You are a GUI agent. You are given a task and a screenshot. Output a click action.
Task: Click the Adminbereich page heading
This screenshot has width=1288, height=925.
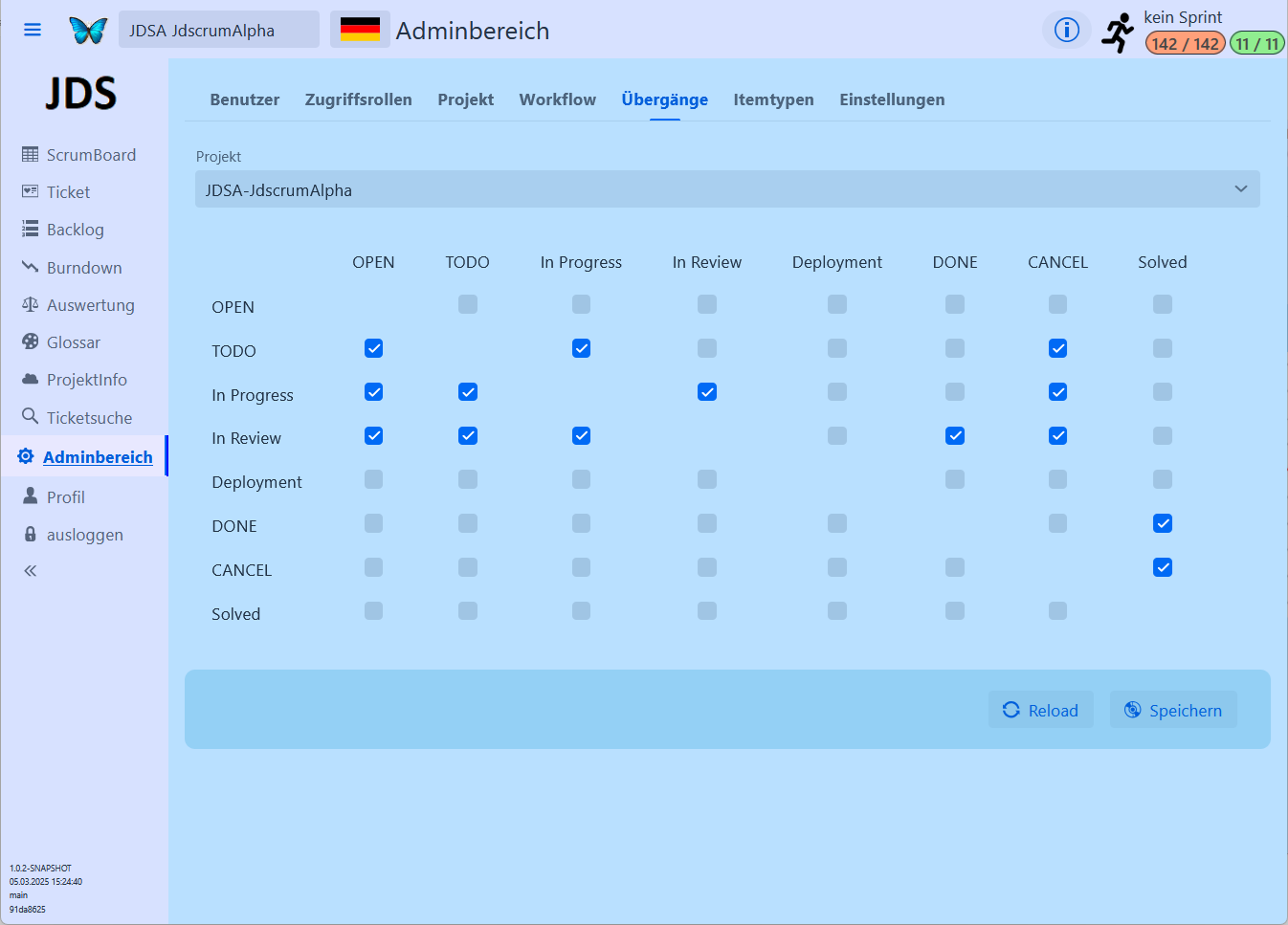pyautogui.click(x=473, y=31)
